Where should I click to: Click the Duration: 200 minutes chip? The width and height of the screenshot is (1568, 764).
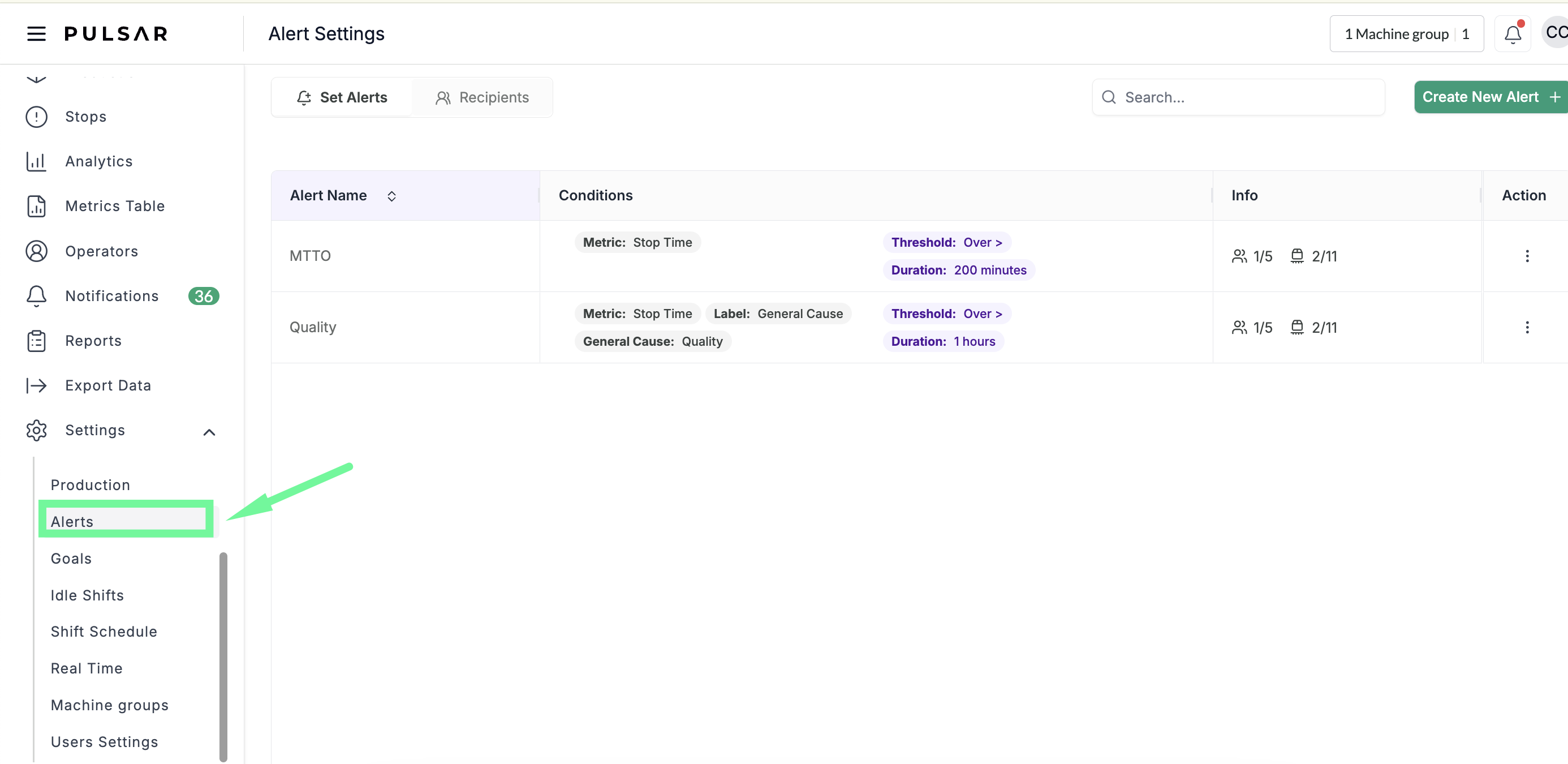(959, 270)
